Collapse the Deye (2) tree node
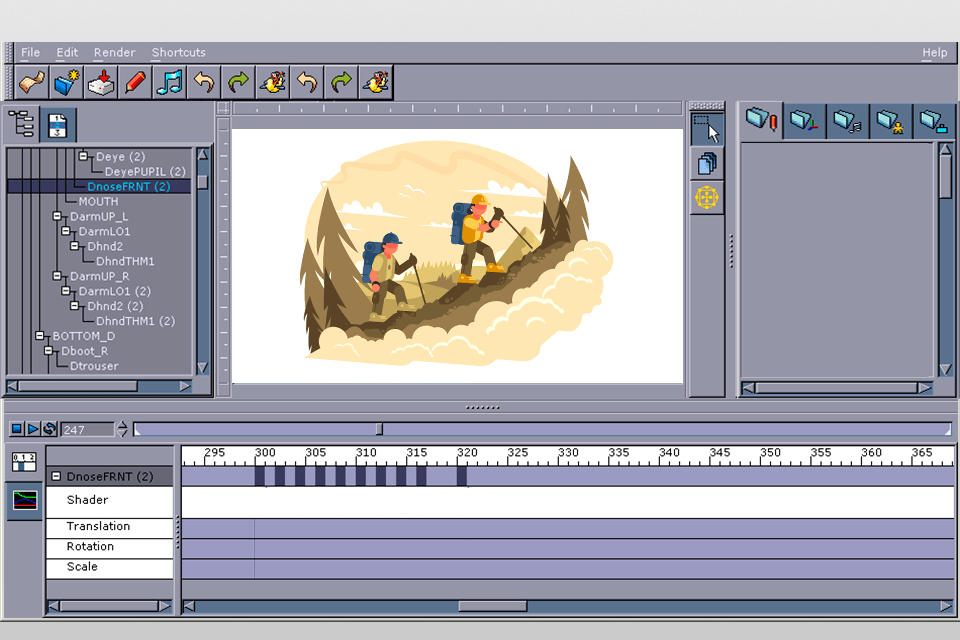The image size is (960, 640). (x=83, y=156)
